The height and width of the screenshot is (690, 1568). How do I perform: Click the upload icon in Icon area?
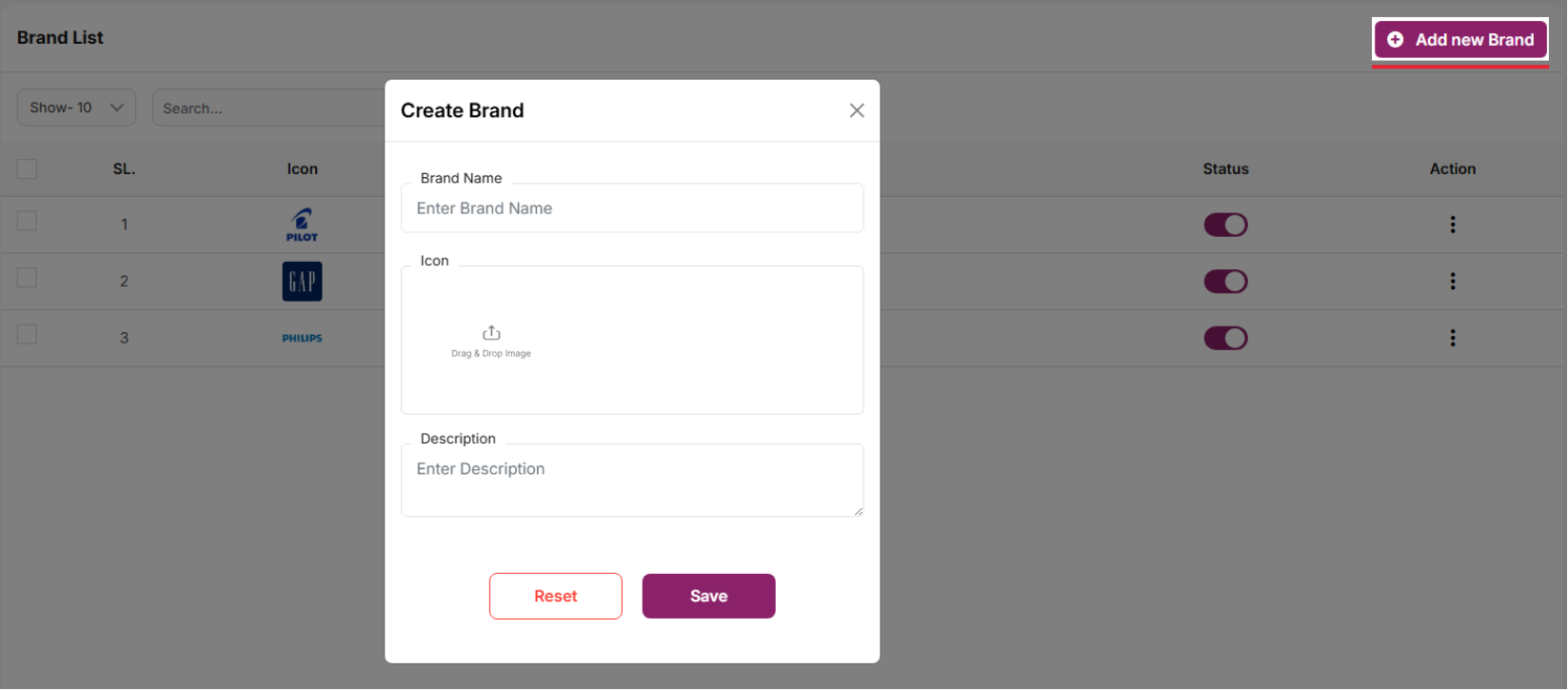click(491, 333)
